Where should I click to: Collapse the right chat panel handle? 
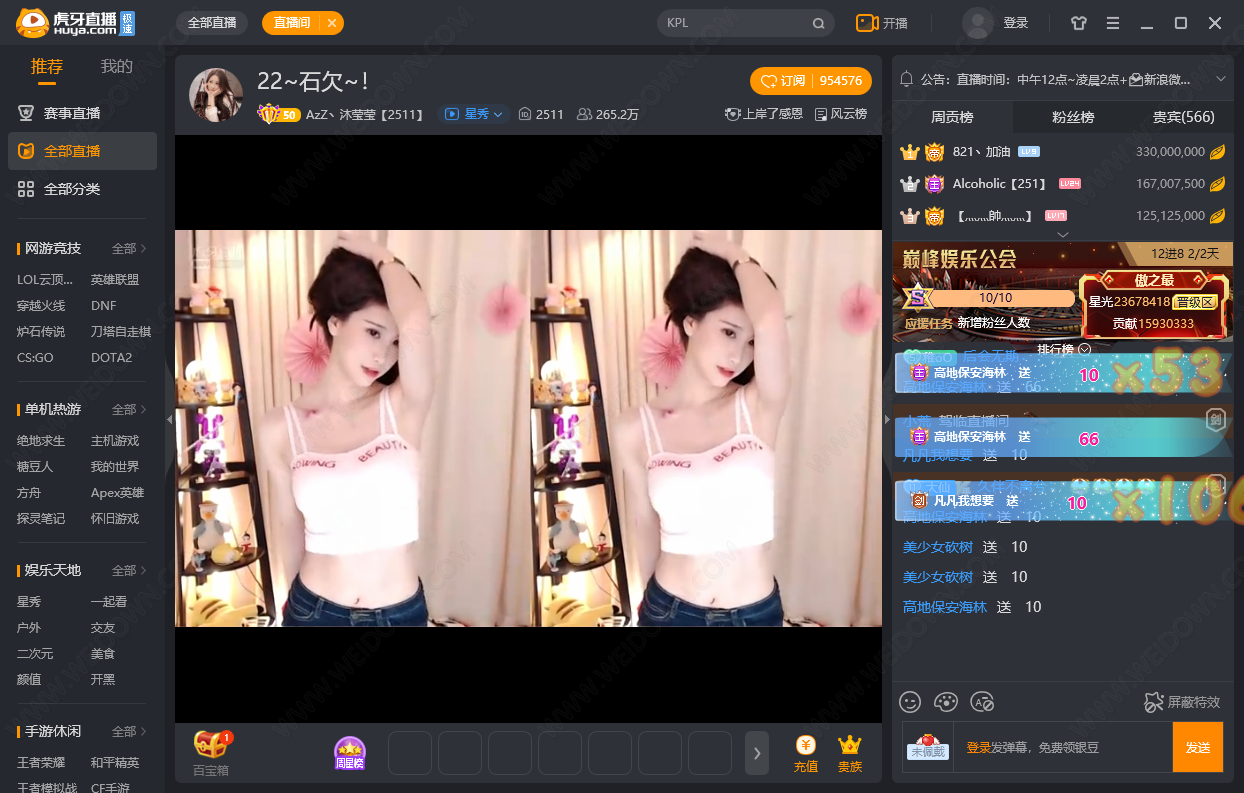point(887,420)
